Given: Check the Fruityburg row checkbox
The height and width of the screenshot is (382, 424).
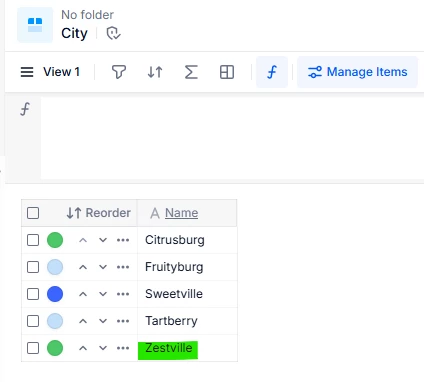Looking at the screenshot, I should click(x=33, y=267).
